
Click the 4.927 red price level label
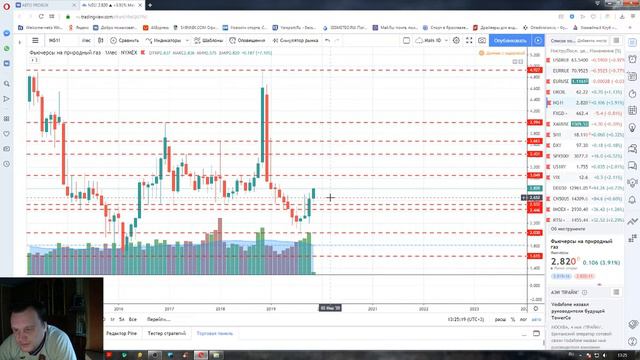click(535, 70)
